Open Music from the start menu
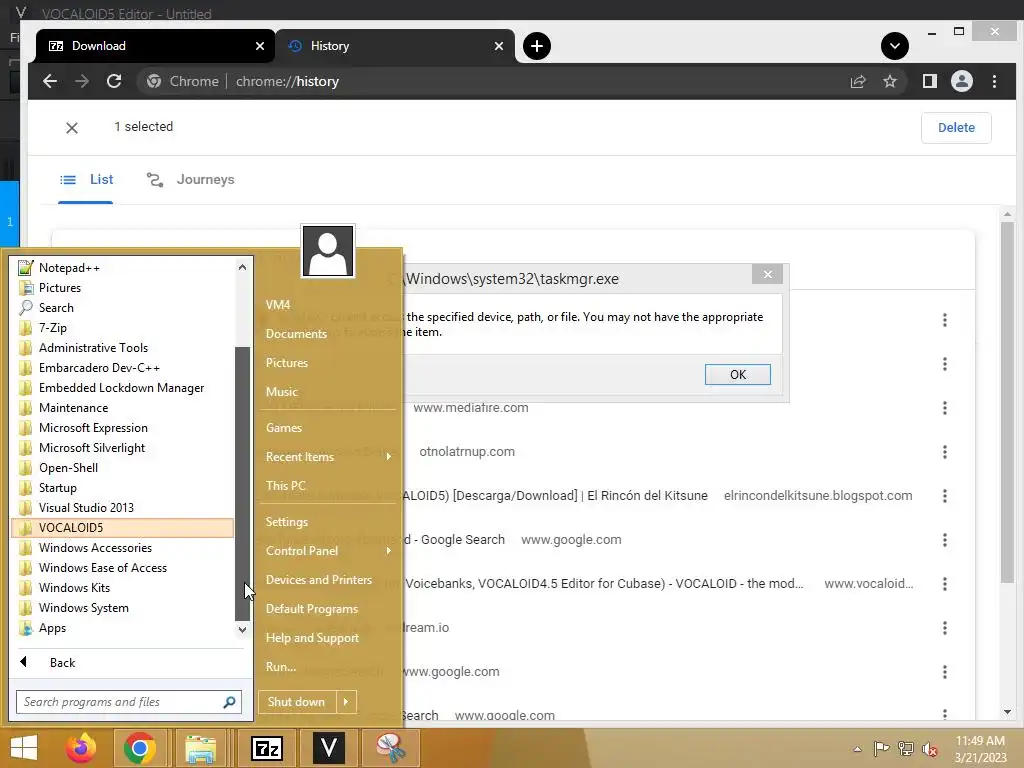The height and width of the screenshot is (768, 1024). (x=327, y=392)
